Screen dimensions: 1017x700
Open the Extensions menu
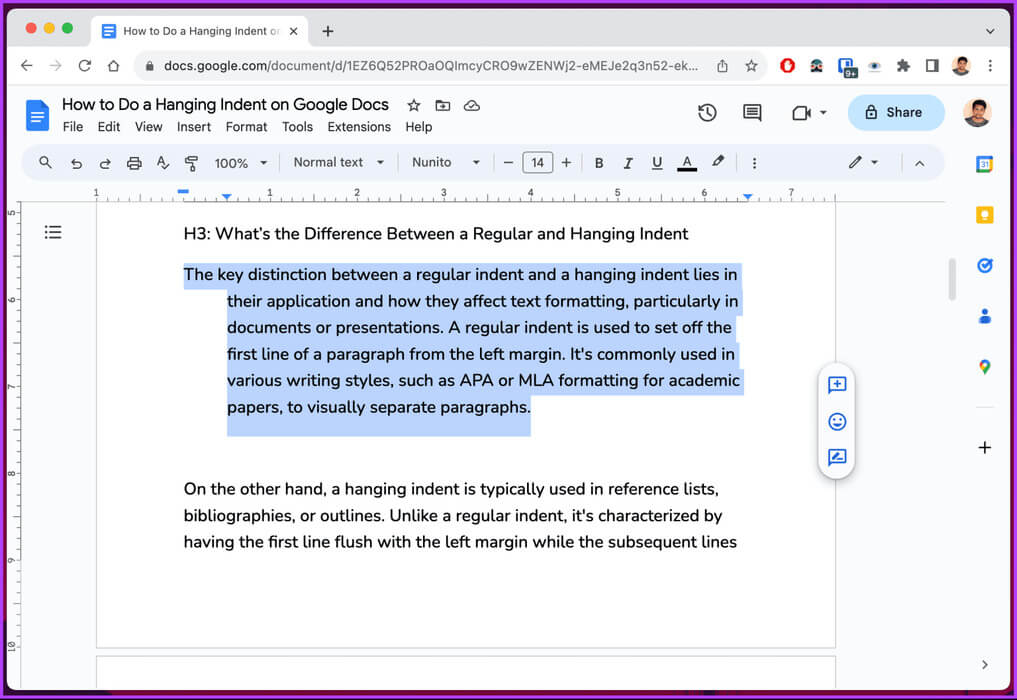coord(359,127)
